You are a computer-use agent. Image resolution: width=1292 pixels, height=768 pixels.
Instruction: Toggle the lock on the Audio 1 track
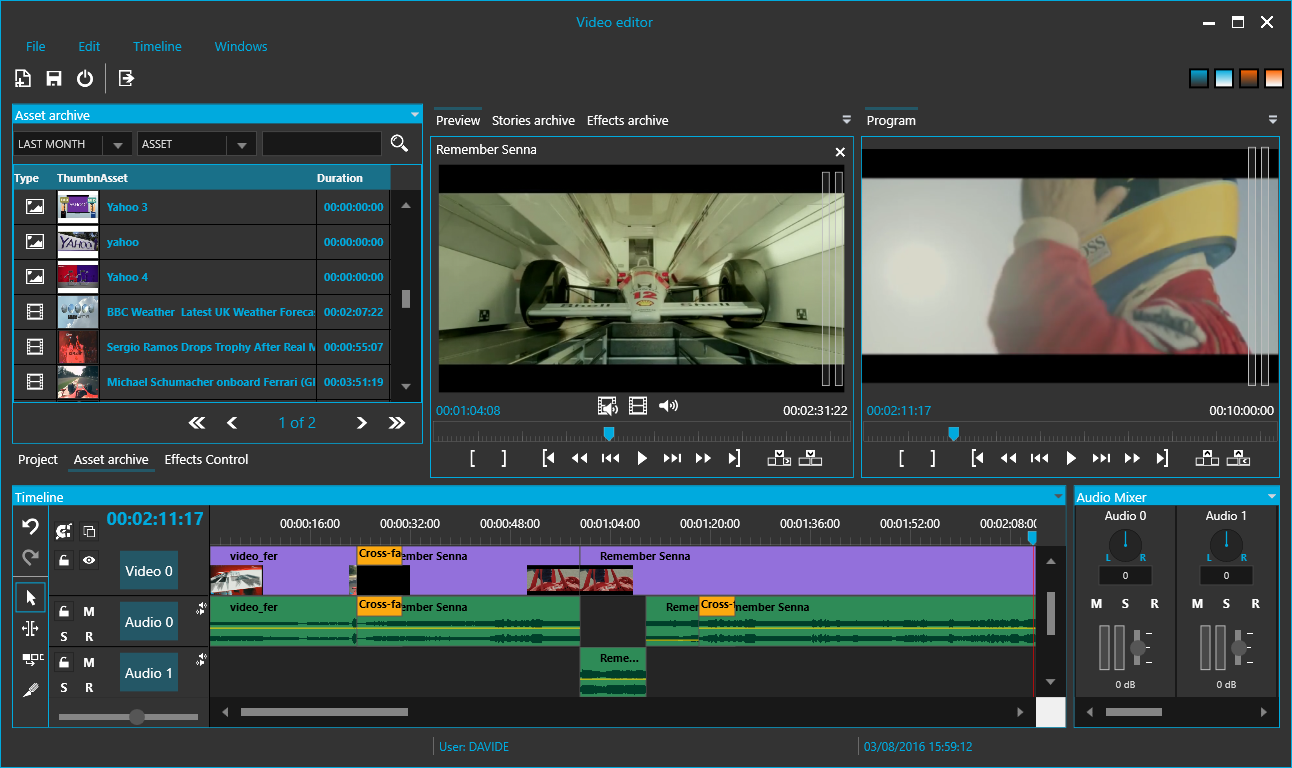click(x=64, y=662)
